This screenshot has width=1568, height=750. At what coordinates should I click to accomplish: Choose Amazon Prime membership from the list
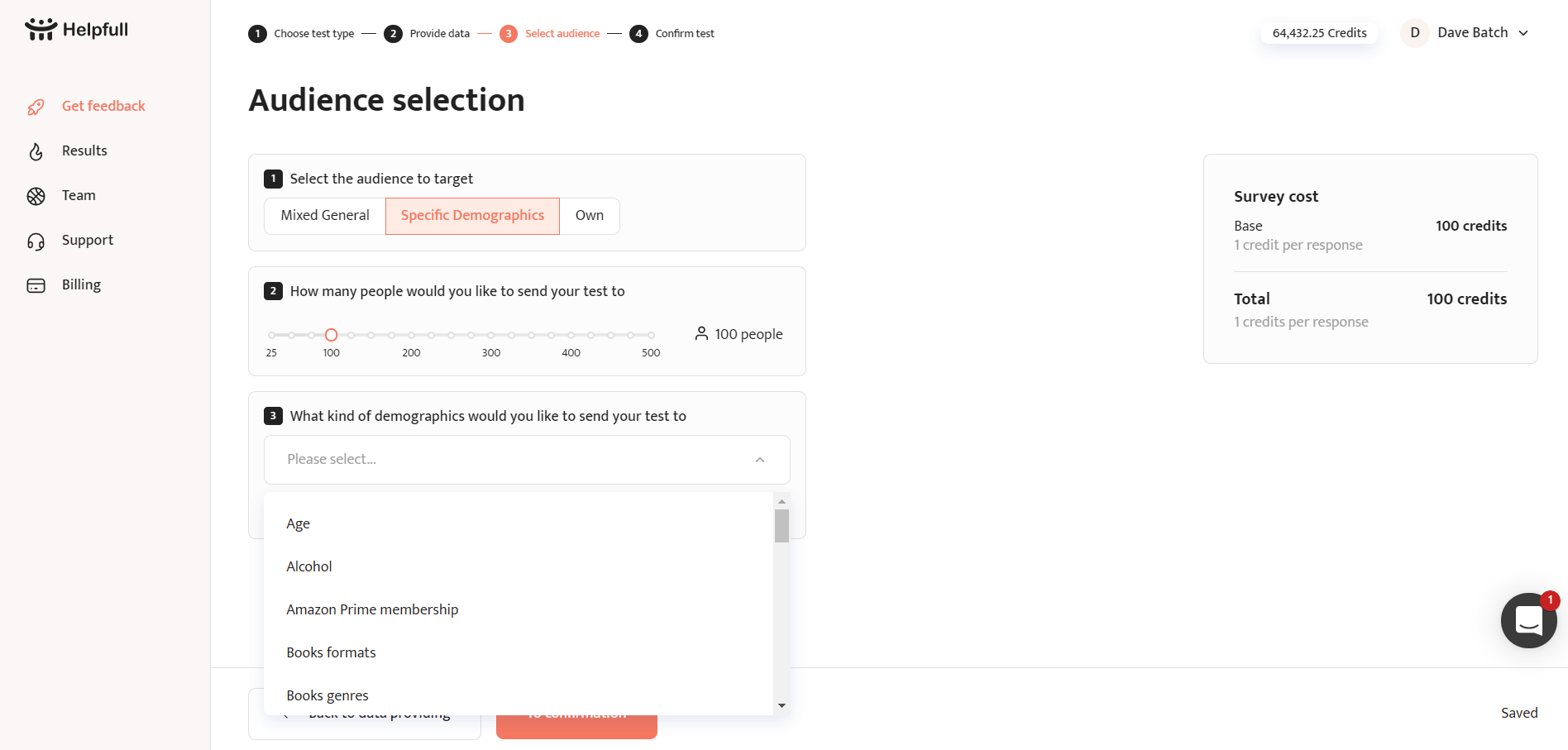tap(372, 609)
